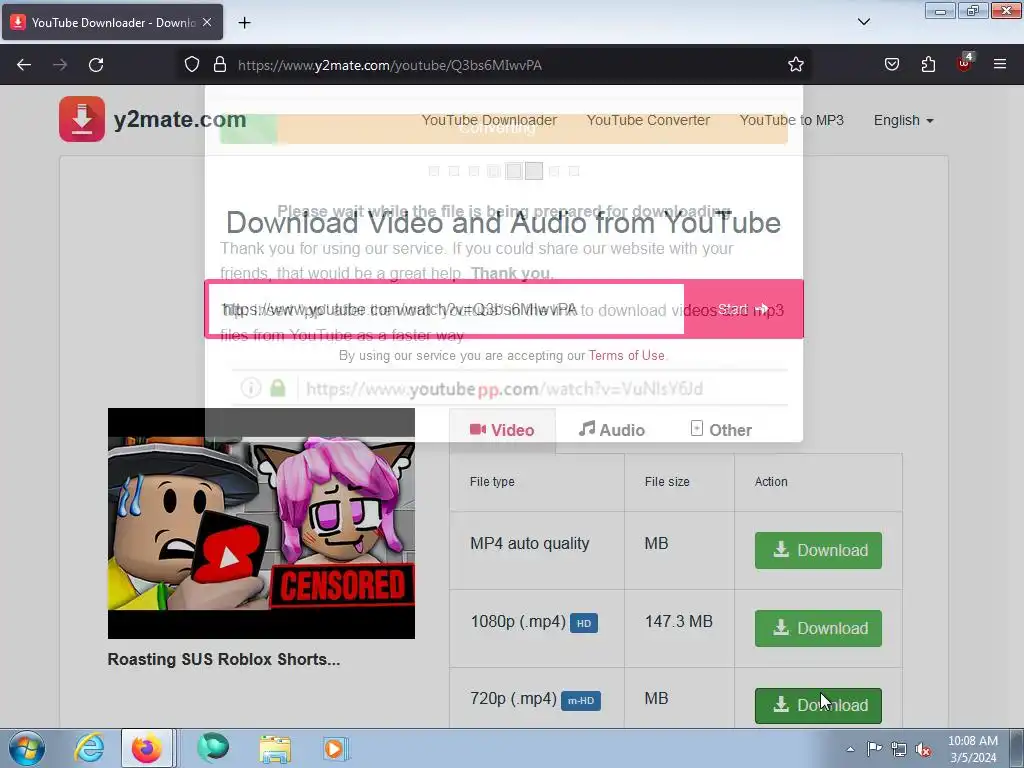Launch Internet Explorer from taskbar
Viewport: 1024px width, 768px height.
tap(89, 748)
